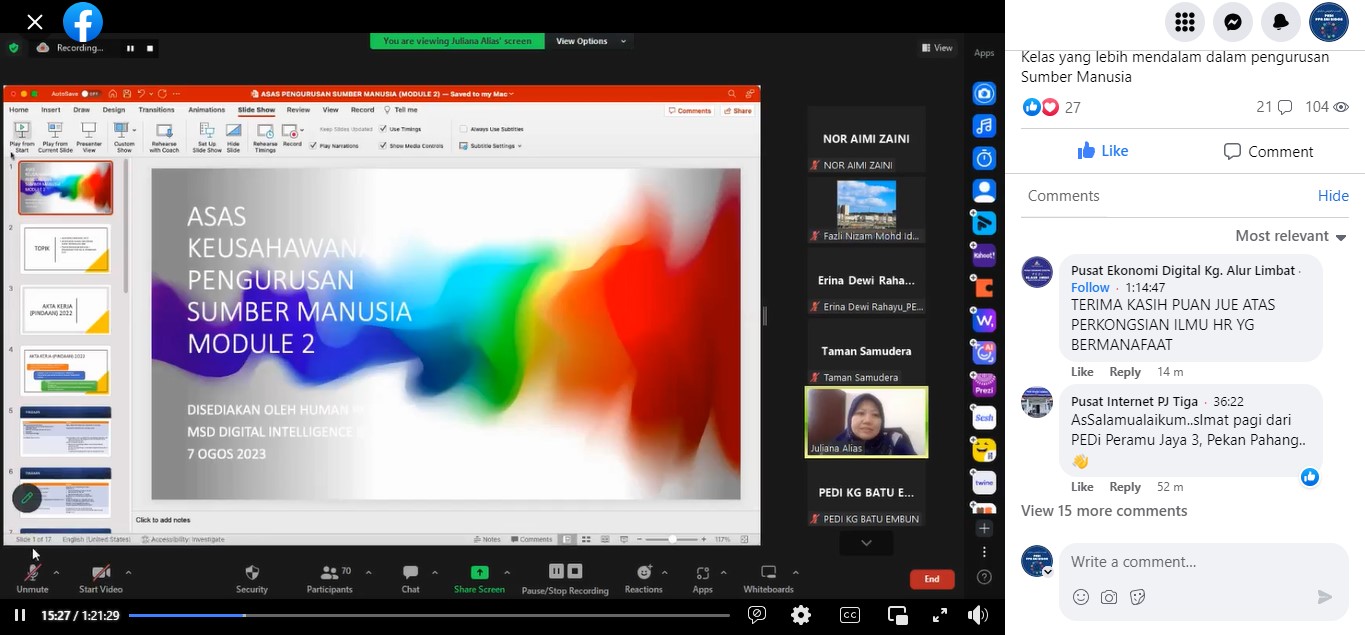1365x635 pixels.
Task: Seek along the video progress bar
Action: pos(428,615)
